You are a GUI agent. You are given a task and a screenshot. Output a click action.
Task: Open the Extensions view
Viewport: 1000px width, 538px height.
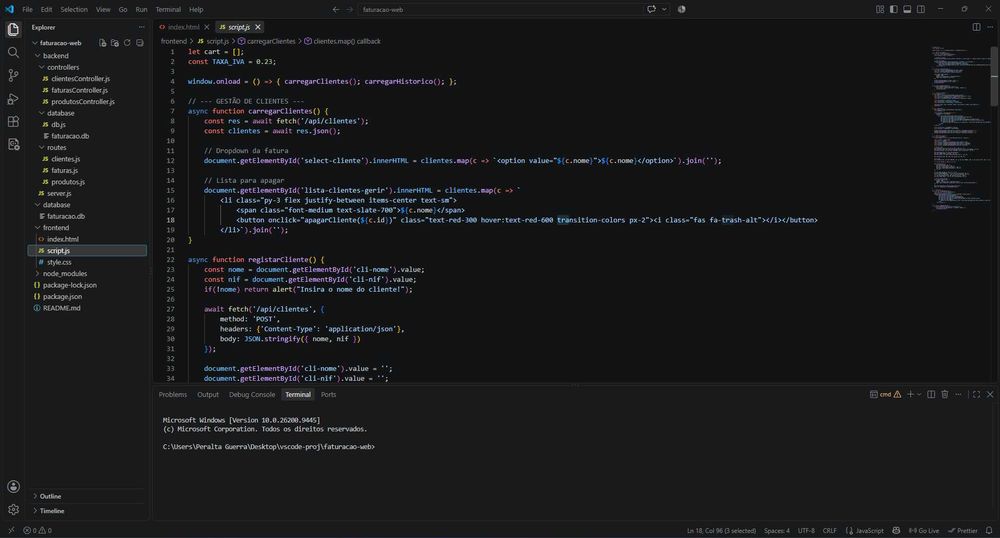point(13,122)
